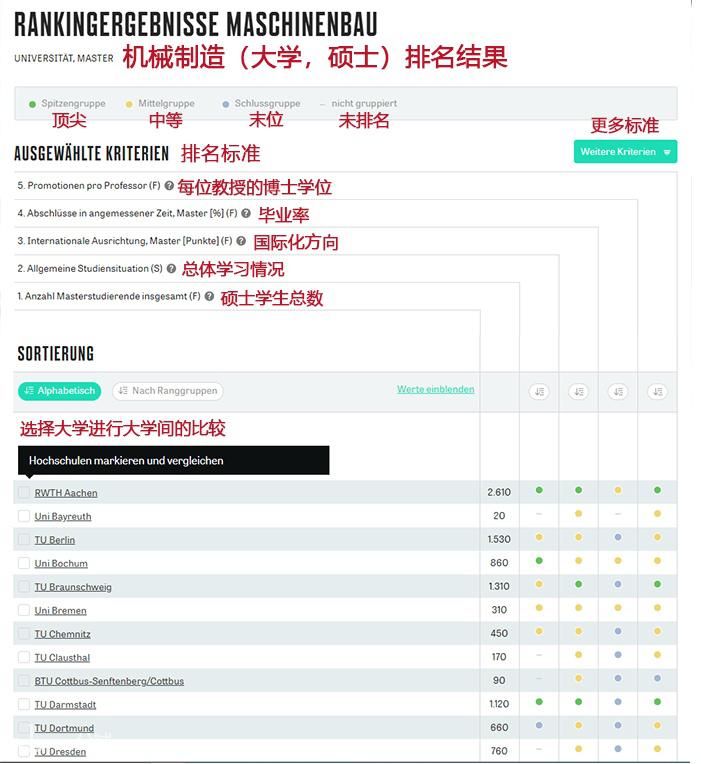
Task: Click yellow Mittelgruppe legend dot
Action: (129, 104)
